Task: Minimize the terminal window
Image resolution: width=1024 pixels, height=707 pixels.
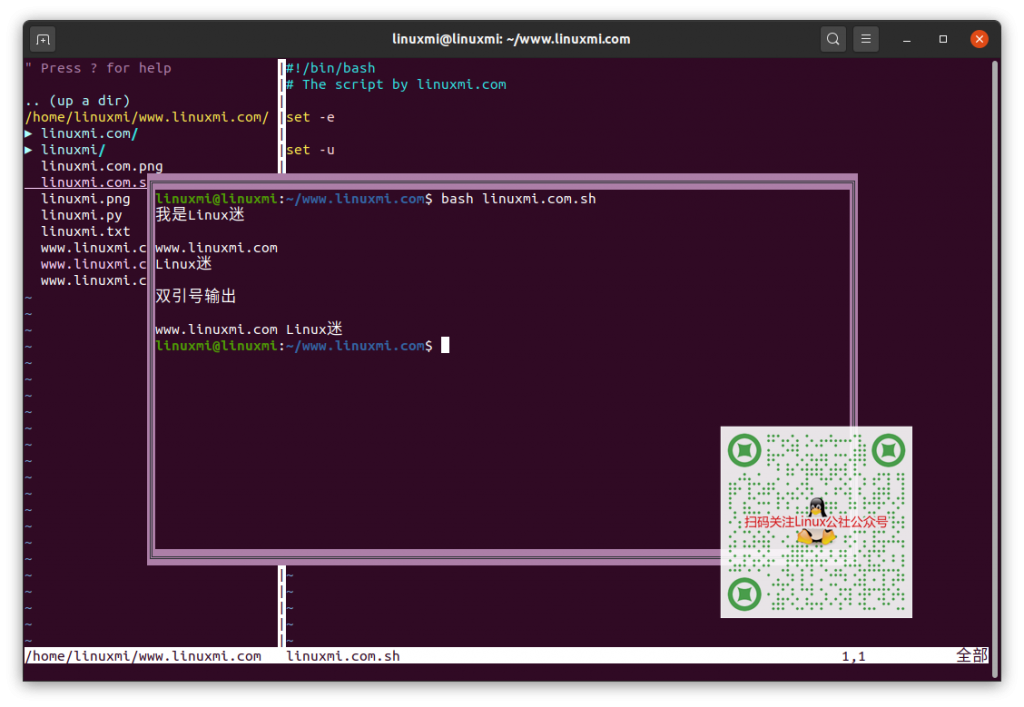Action: pos(906,39)
